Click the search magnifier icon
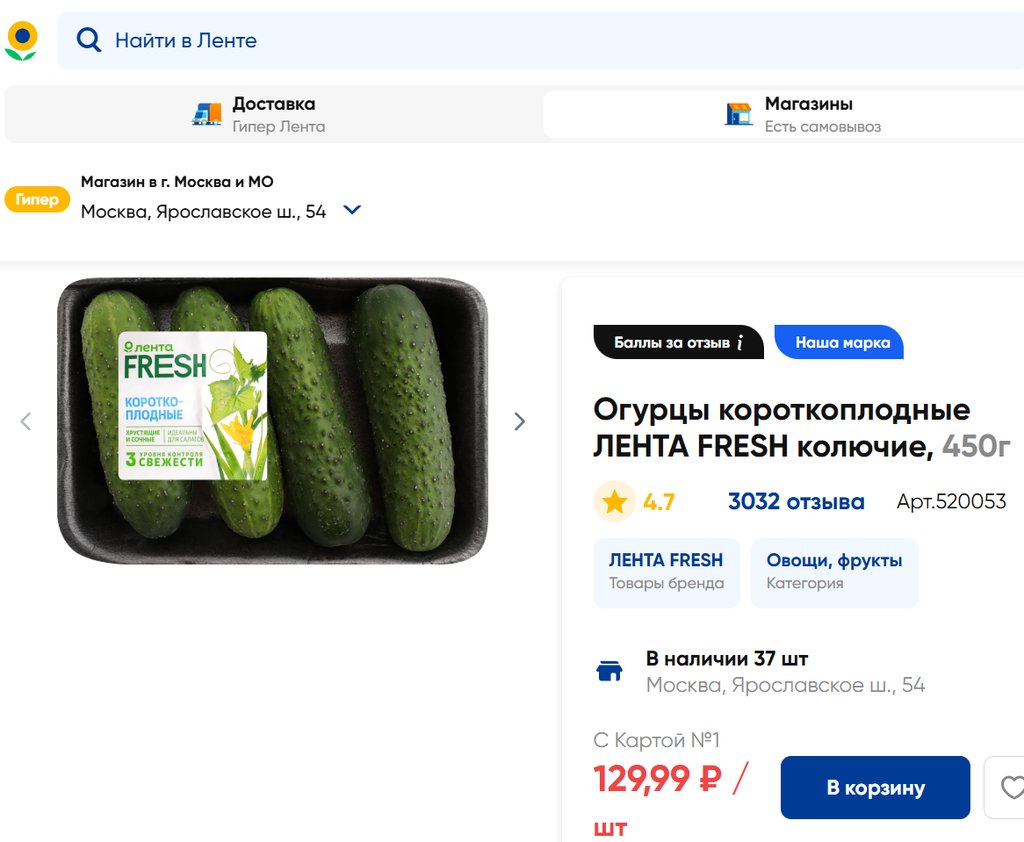The height and width of the screenshot is (842, 1024). [89, 40]
